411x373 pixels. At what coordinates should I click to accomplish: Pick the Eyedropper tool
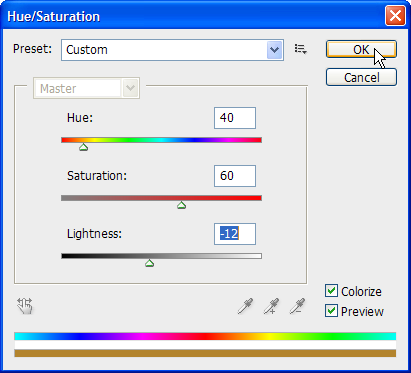point(245,306)
